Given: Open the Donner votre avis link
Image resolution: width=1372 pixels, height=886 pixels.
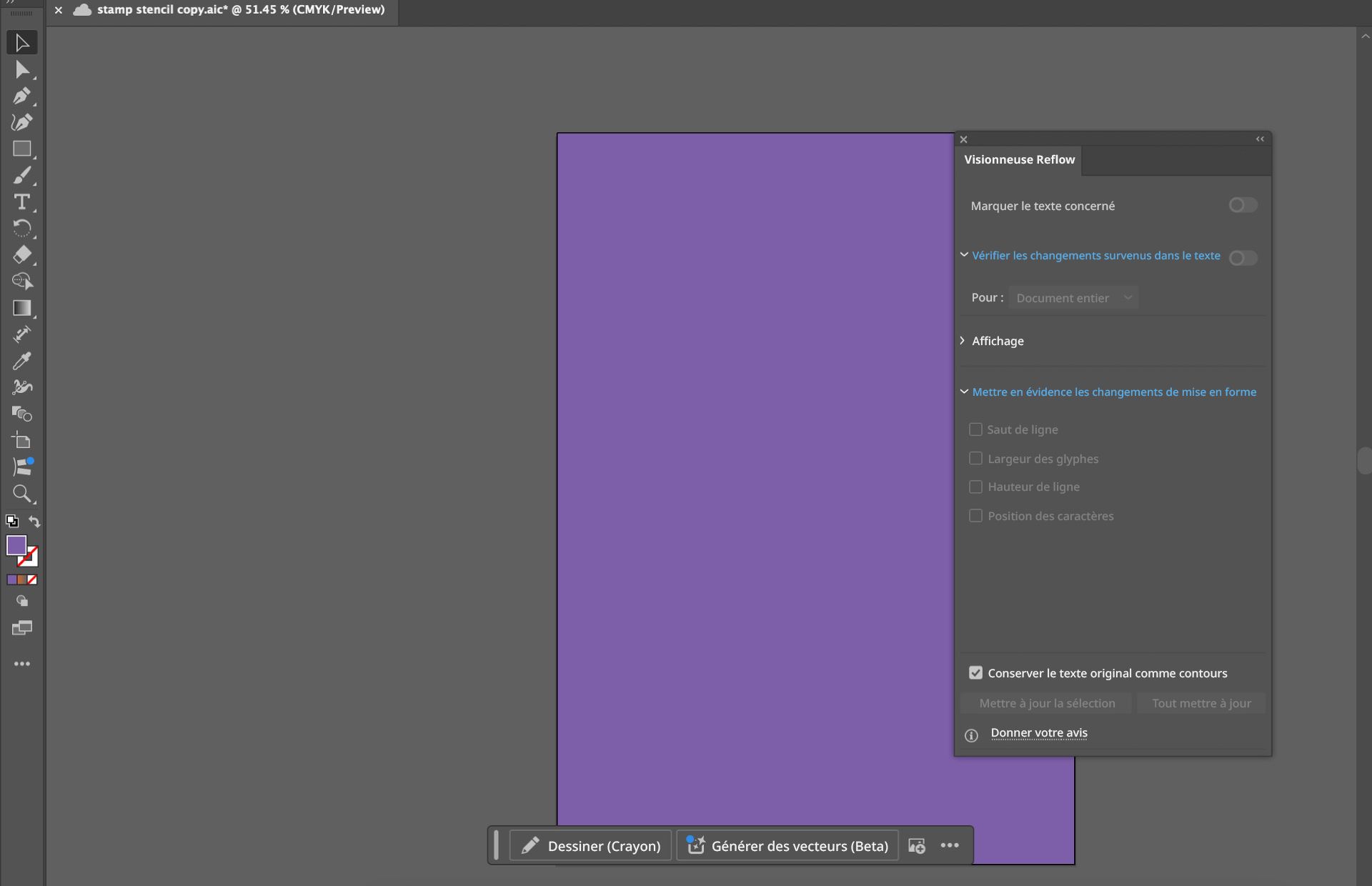Looking at the screenshot, I should 1038,732.
